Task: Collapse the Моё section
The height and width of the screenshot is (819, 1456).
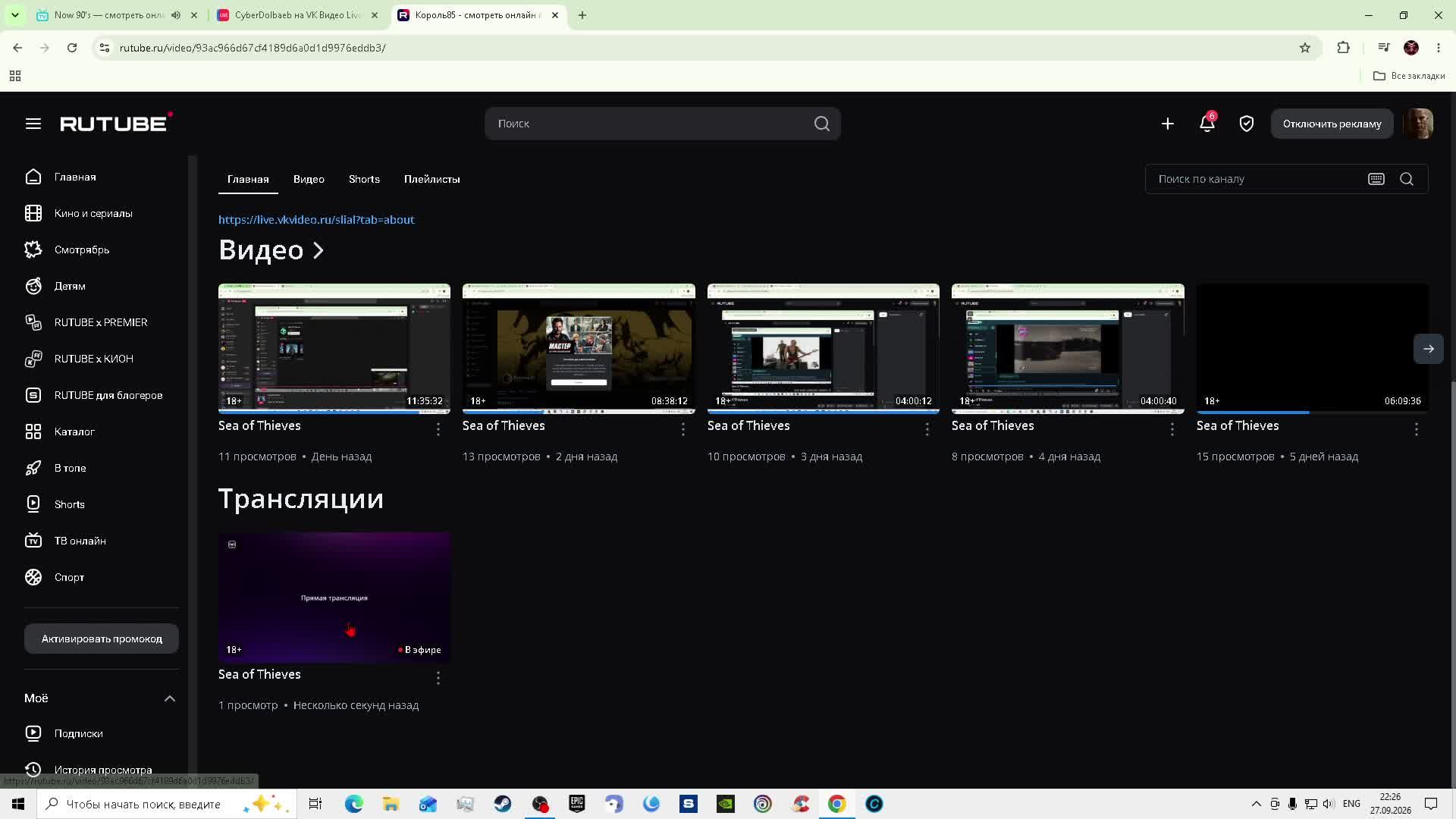Action: (x=170, y=698)
